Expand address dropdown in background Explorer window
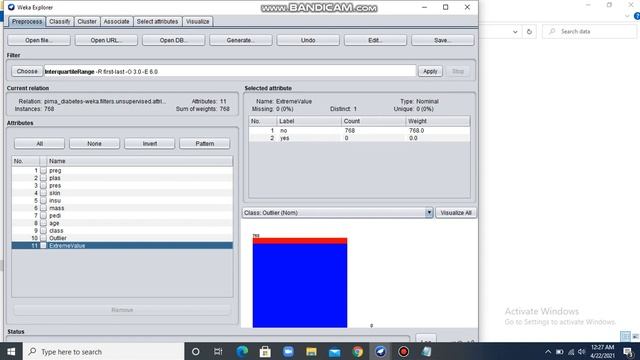 coord(515,31)
